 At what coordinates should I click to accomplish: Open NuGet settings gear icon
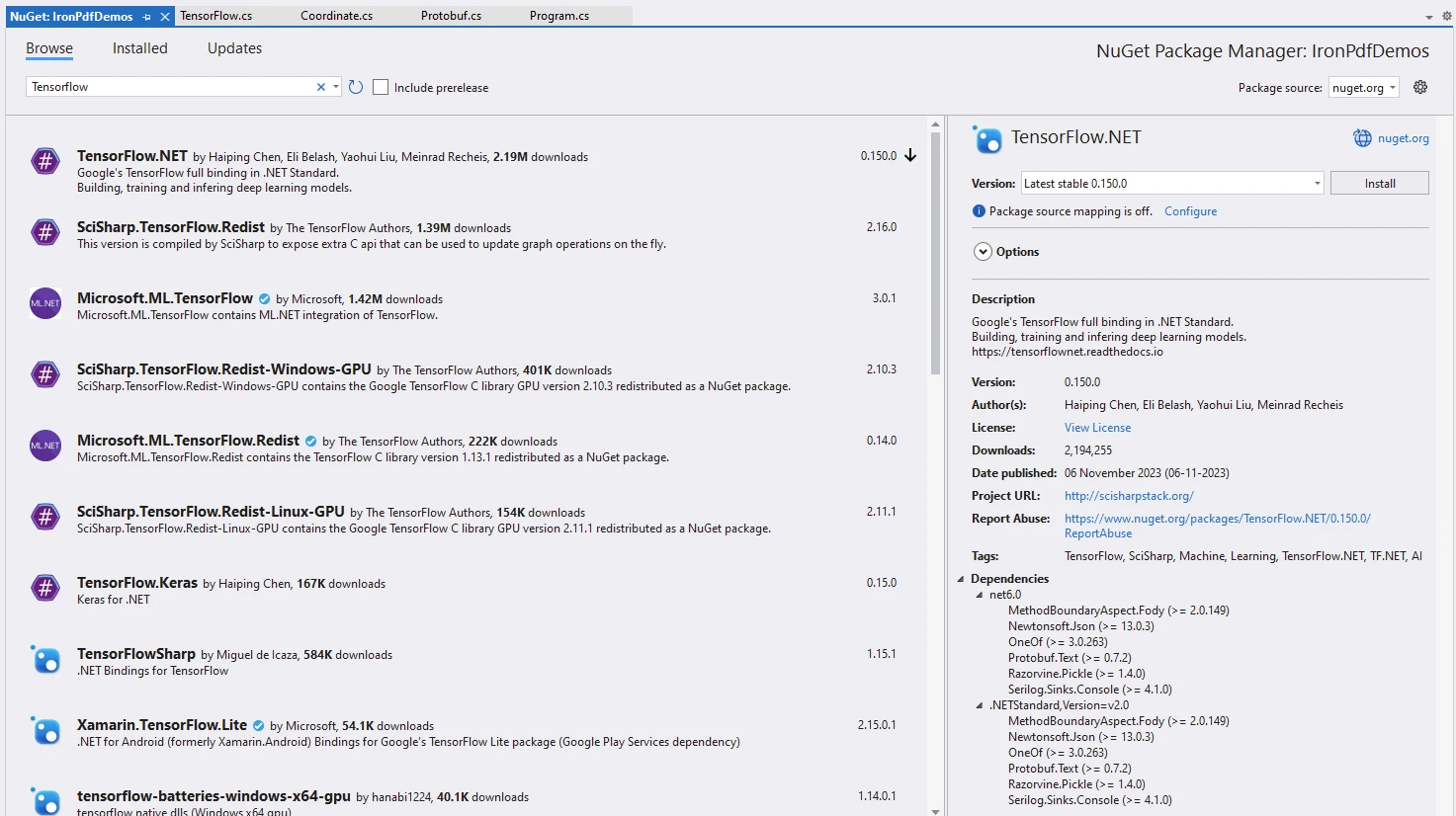click(1420, 87)
